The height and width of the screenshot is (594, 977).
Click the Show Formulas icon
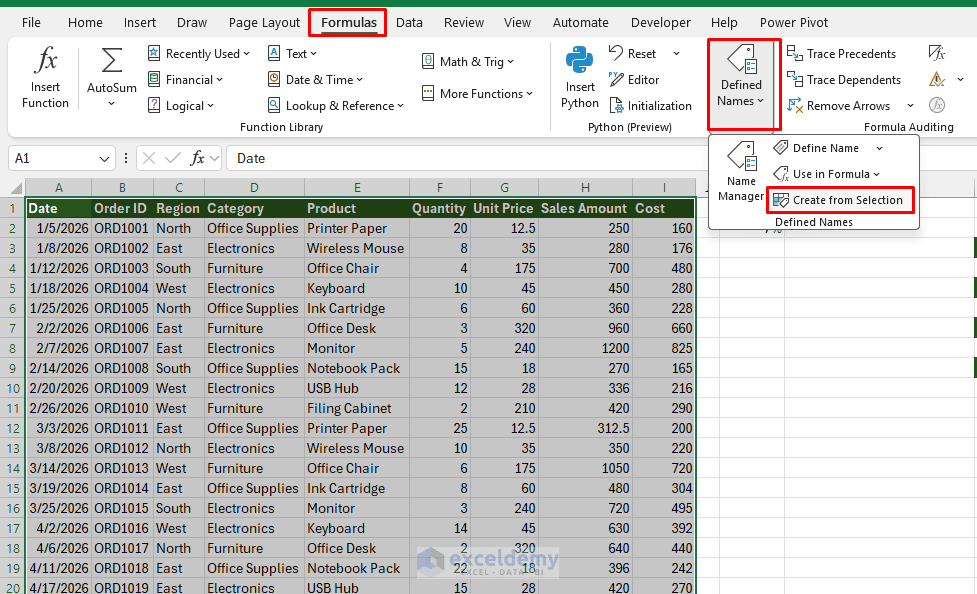(936, 54)
